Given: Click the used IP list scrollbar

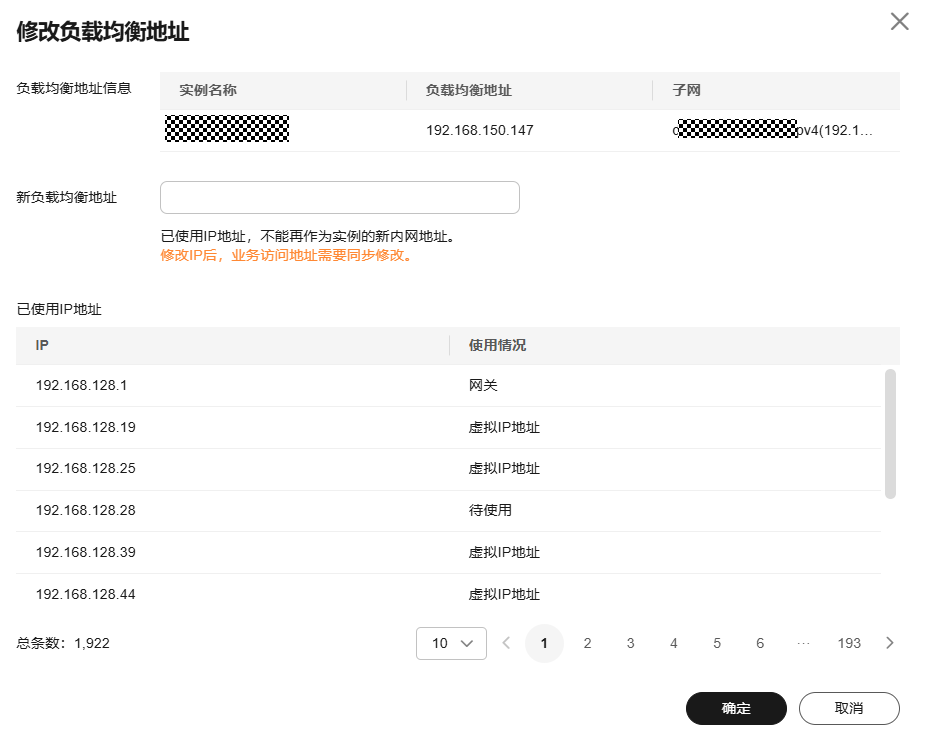Looking at the screenshot, I should (x=890, y=433).
